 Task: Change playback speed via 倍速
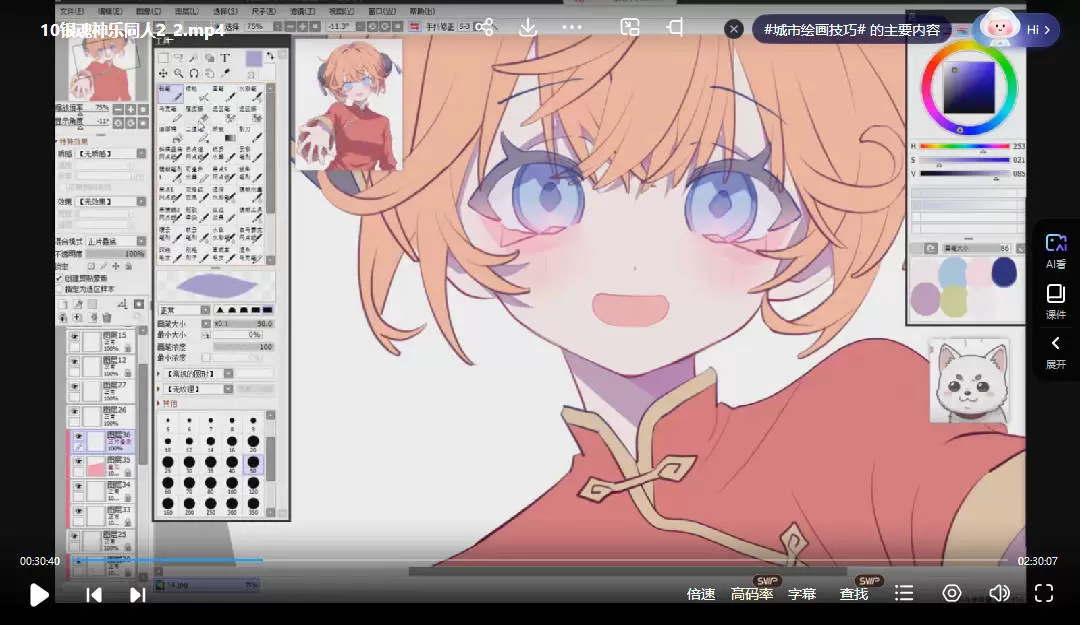coord(700,594)
